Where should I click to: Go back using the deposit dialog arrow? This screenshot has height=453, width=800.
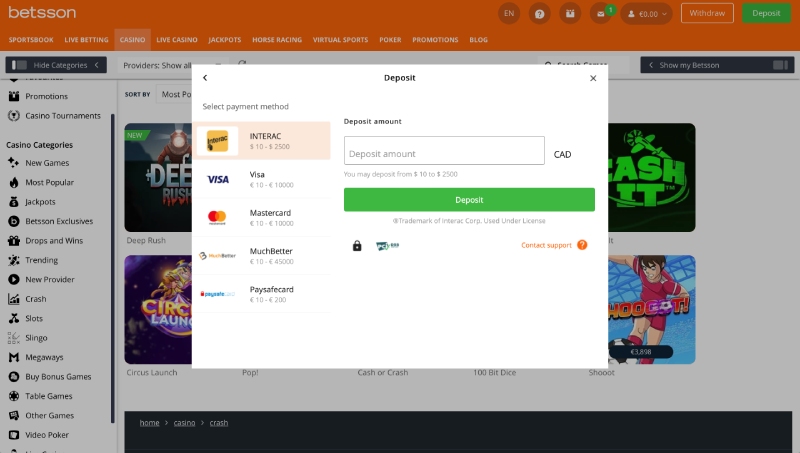click(205, 78)
